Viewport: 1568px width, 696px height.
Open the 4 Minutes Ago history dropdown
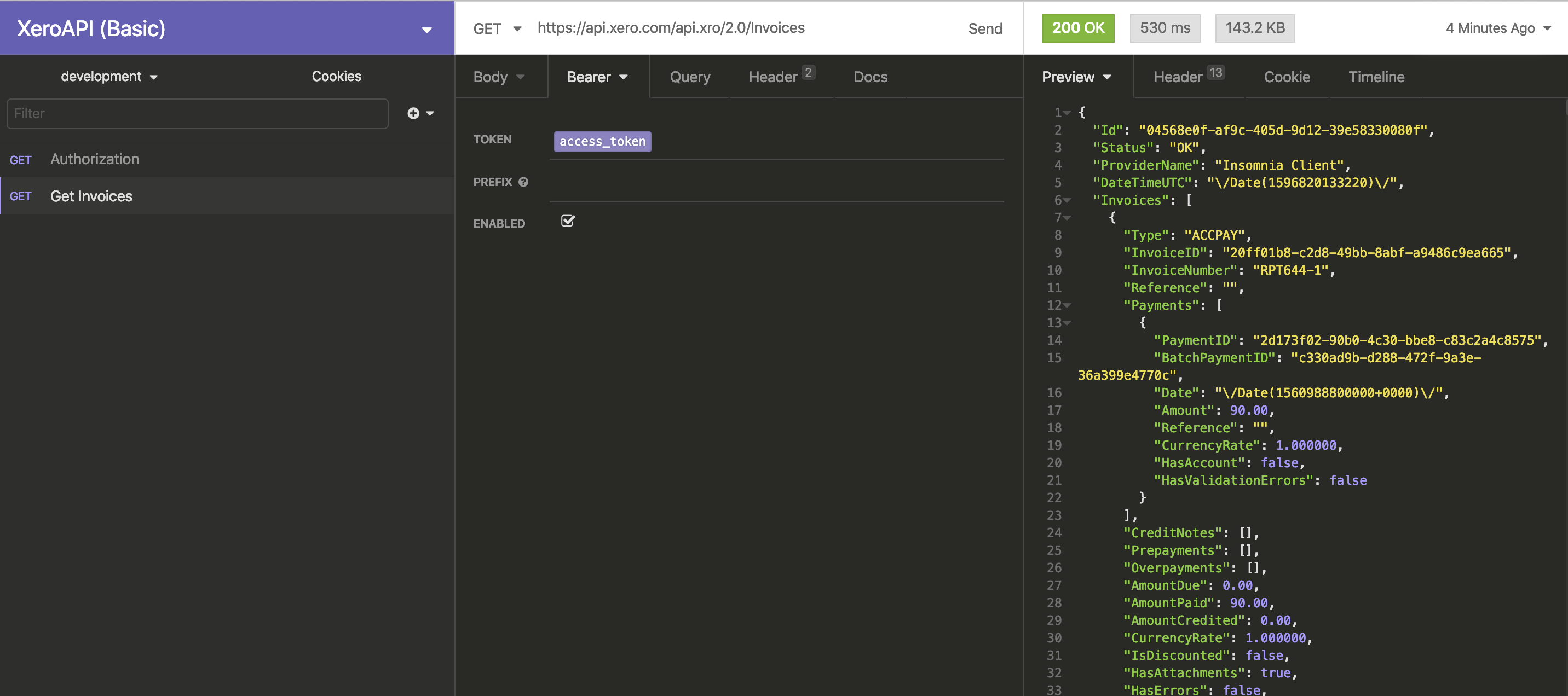pos(1497,28)
